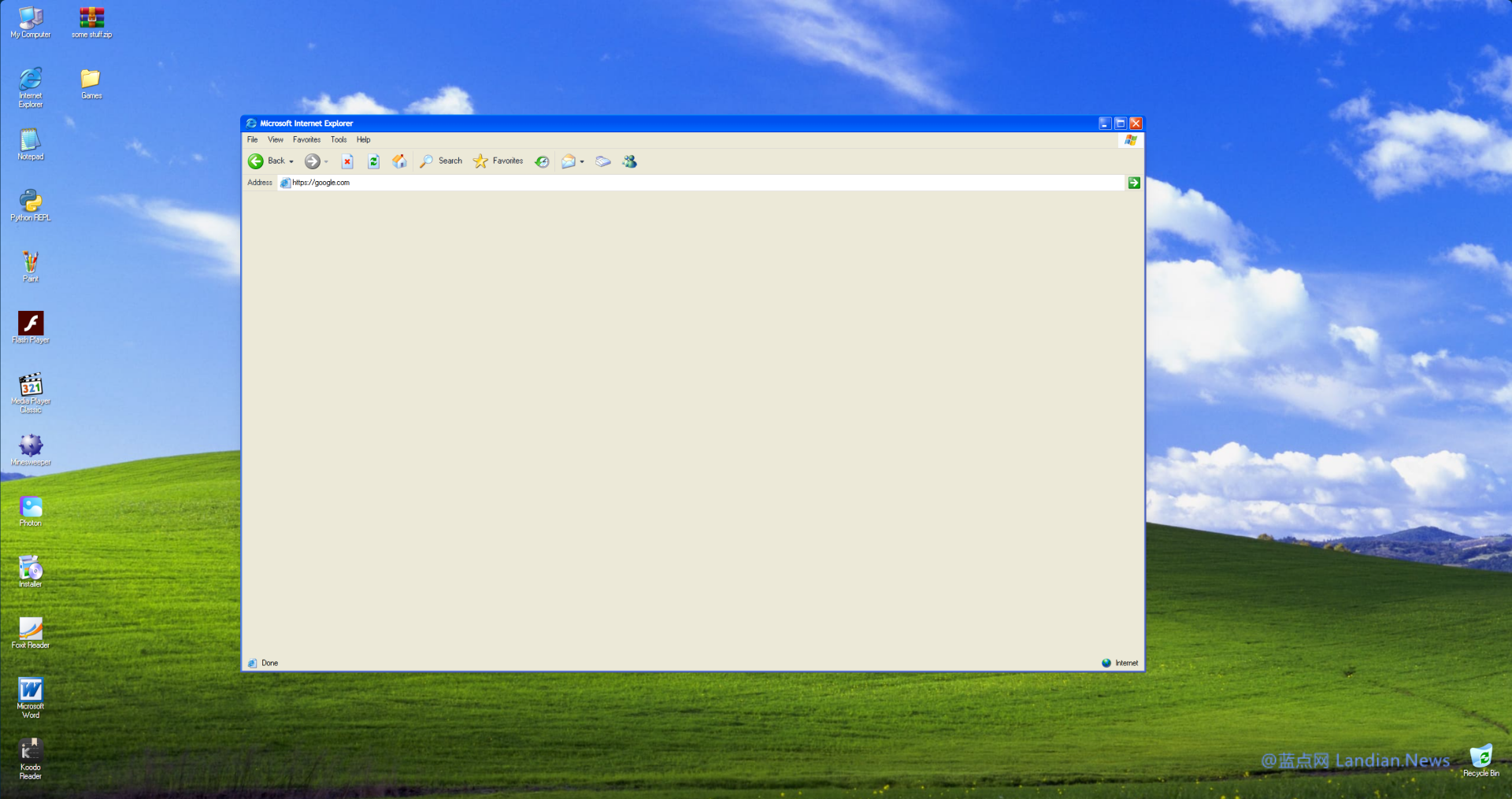Click the Print icon in the toolbar
The height and width of the screenshot is (799, 1512).
click(603, 161)
